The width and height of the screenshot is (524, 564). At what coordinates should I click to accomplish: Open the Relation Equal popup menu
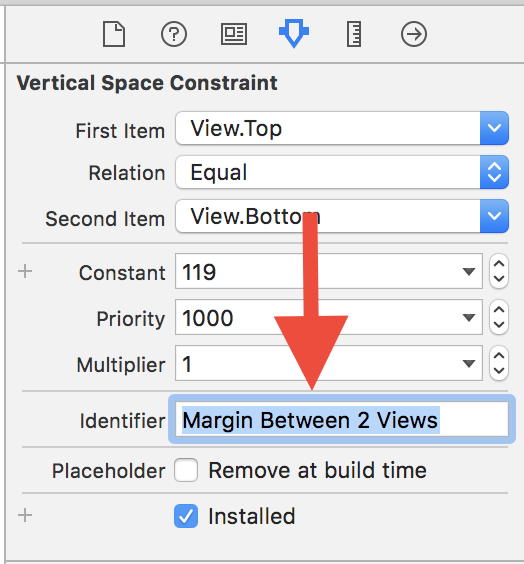[x=342, y=172]
